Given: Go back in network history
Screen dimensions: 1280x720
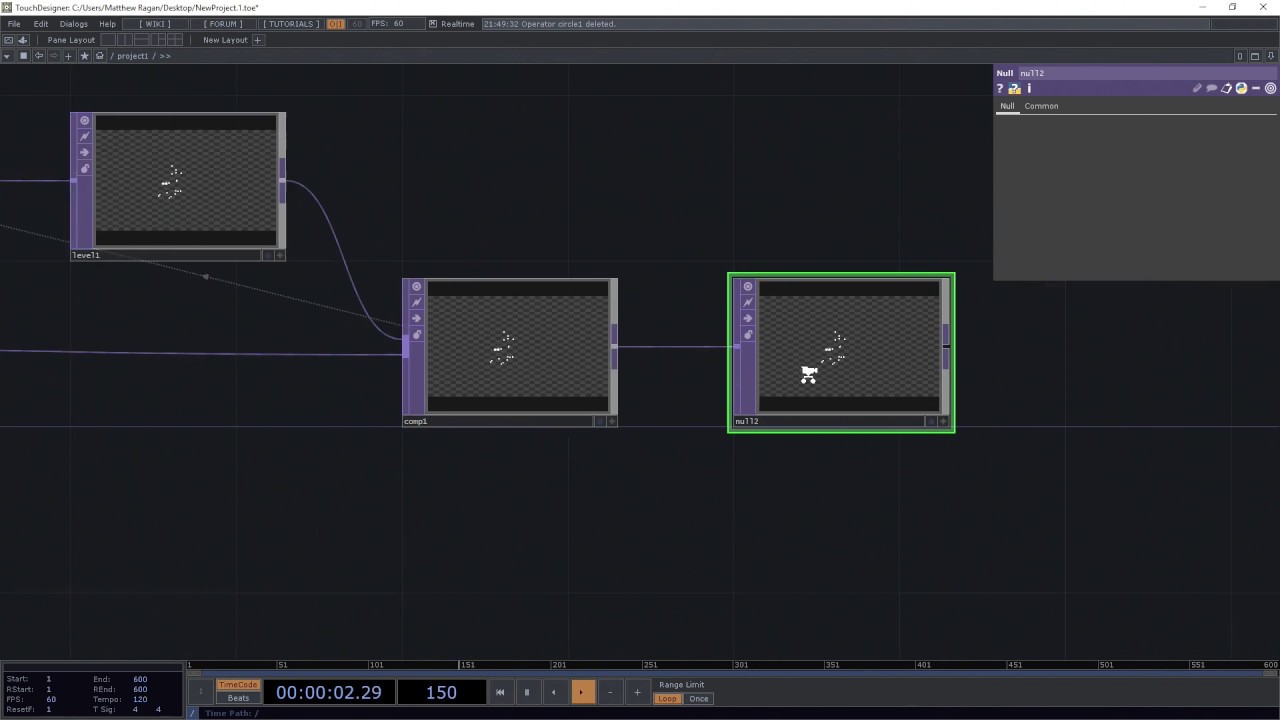Looking at the screenshot, I should 38,56.
